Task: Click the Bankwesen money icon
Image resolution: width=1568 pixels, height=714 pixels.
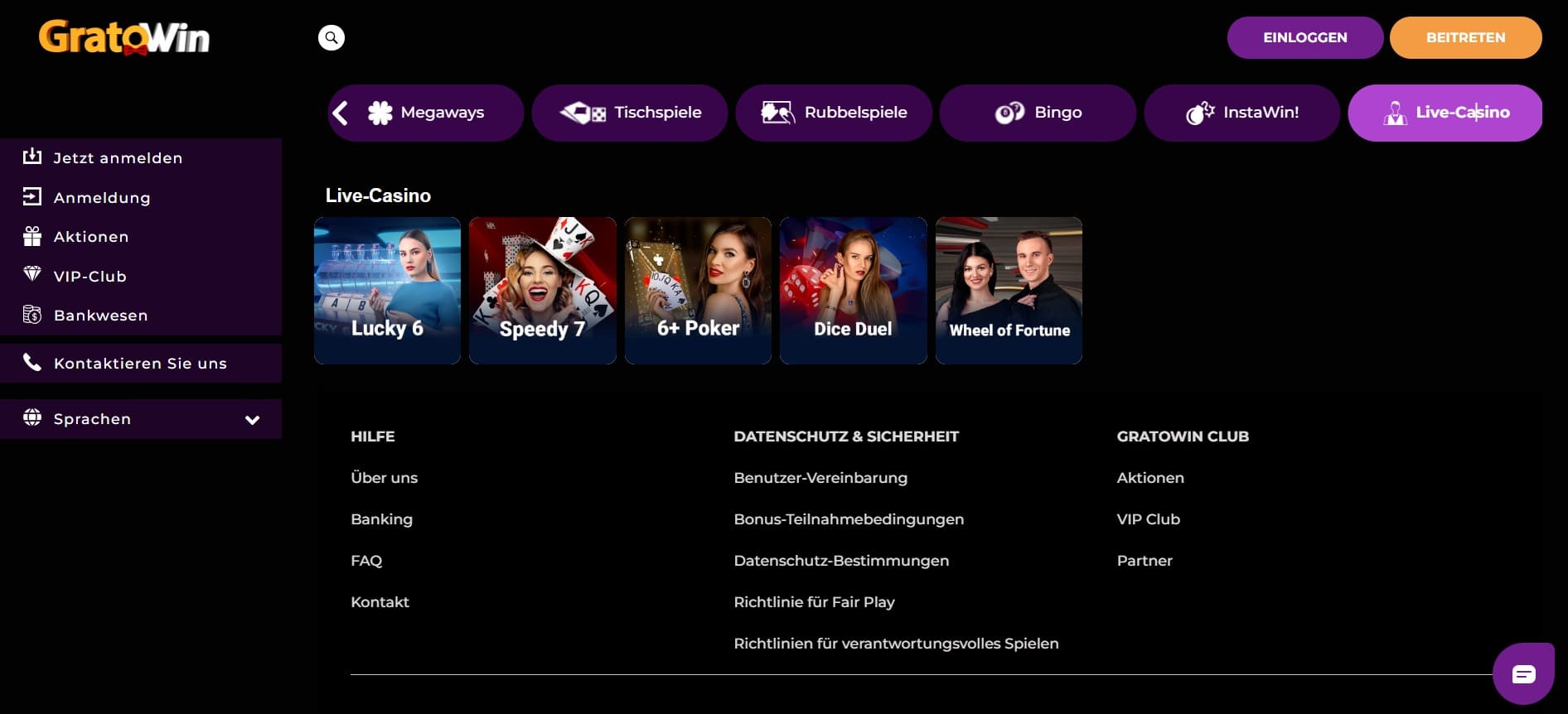Action: pyautogui.click(x=32, y=315)
